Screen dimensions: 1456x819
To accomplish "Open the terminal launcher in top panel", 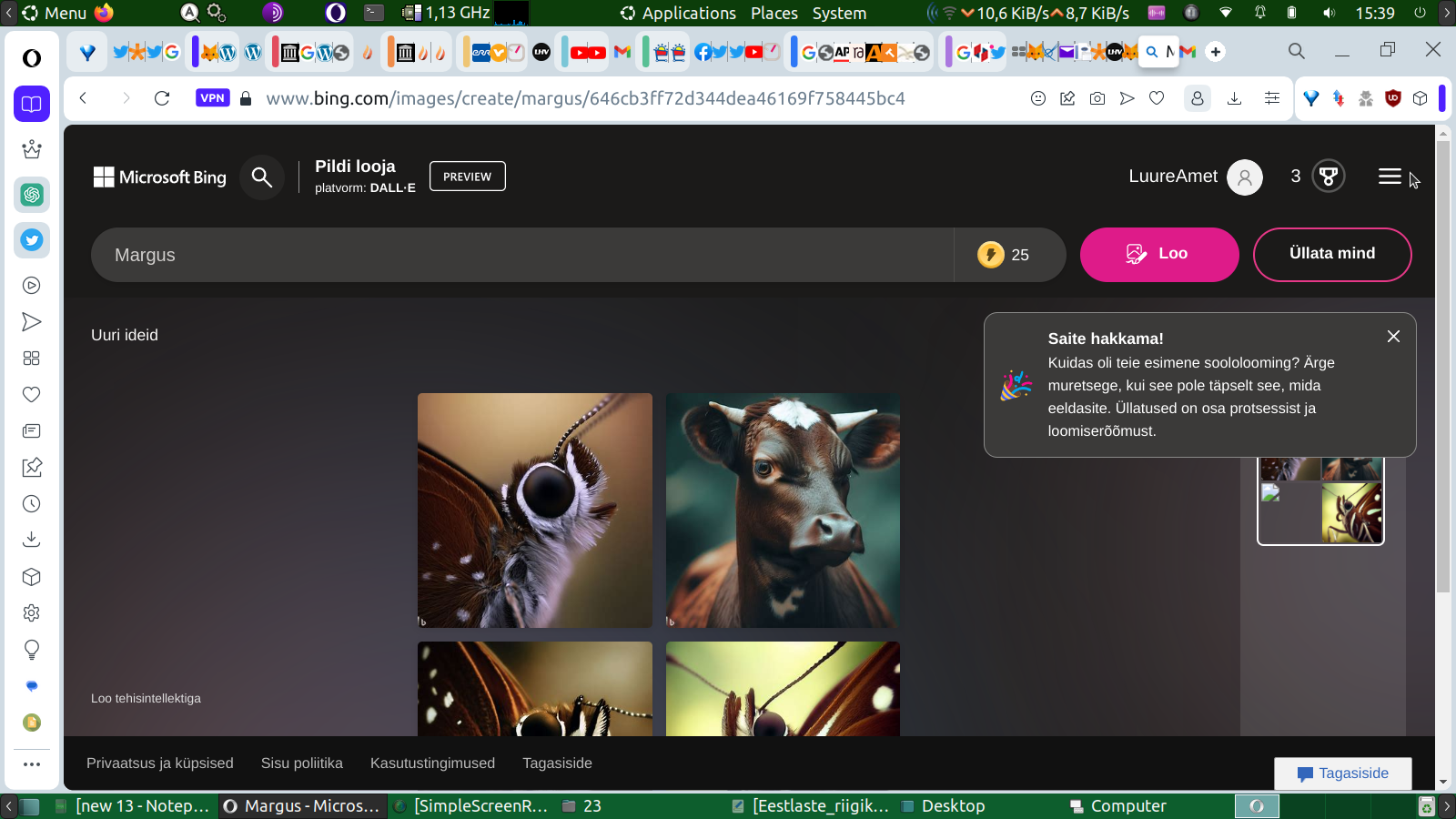I will (x=374, y=13).
